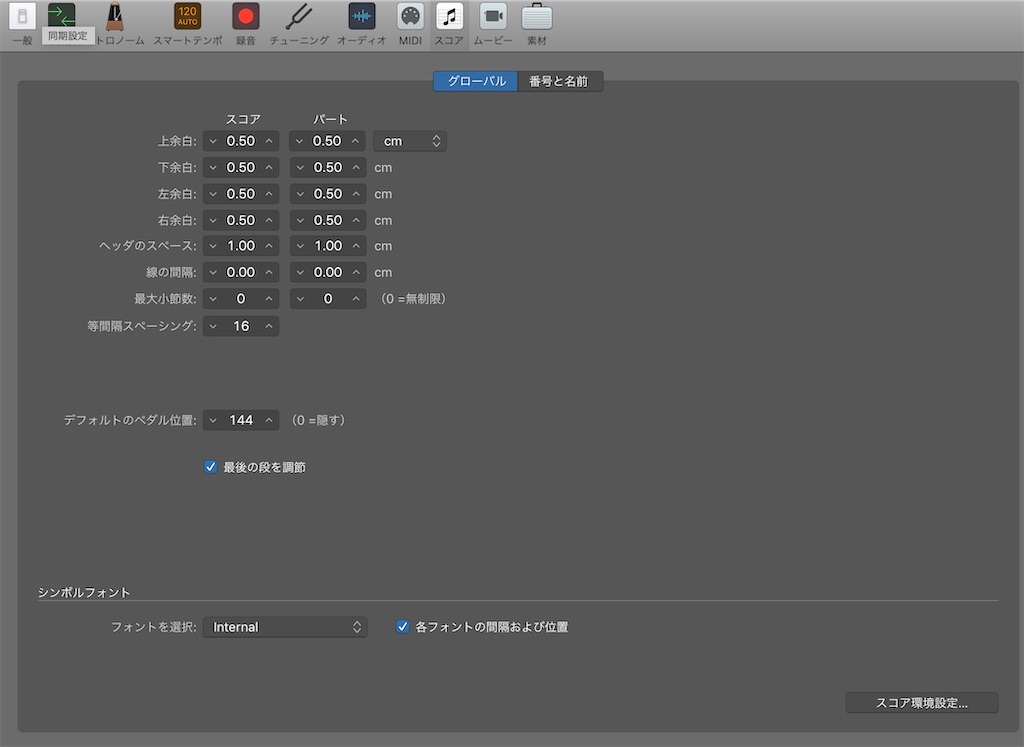
Task: Toggle 各フォントの間隔および位置 checkbox
Action: tap(402, 627)
